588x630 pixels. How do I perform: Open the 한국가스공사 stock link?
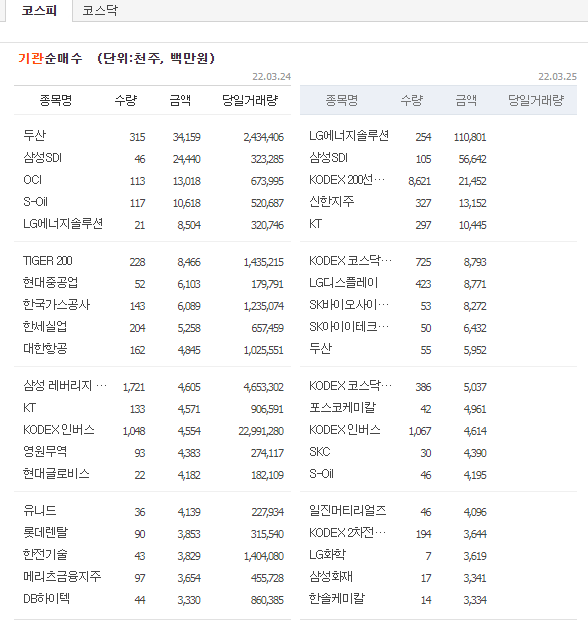click(56, 305)
